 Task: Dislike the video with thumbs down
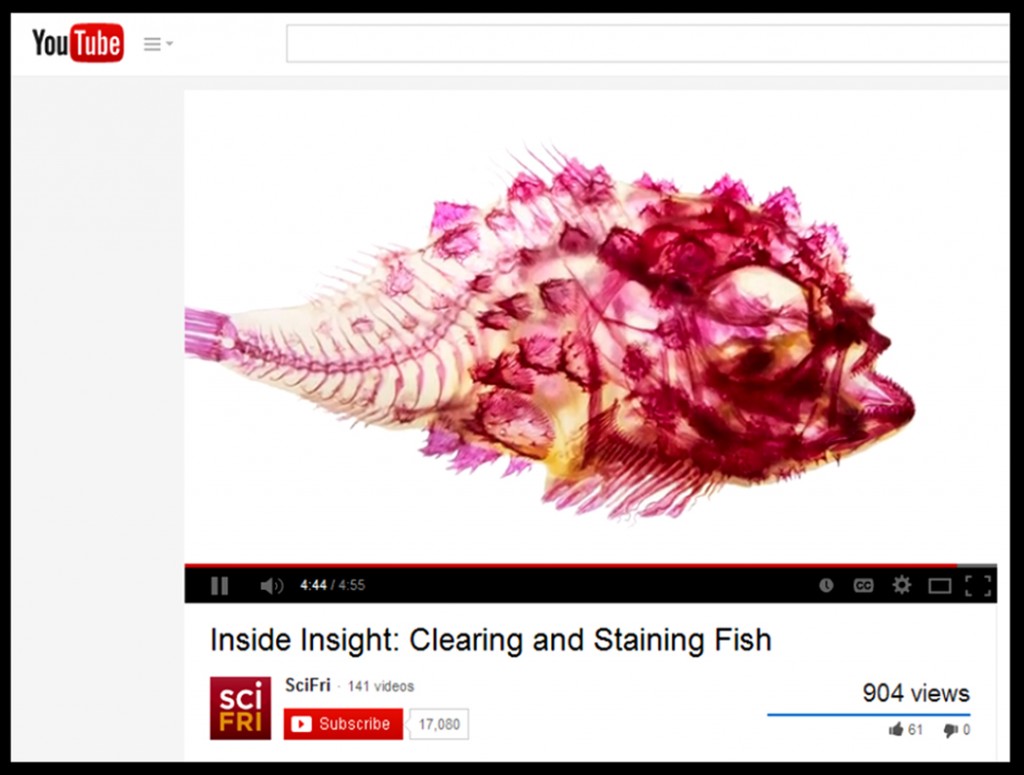[x=957, y=729]
